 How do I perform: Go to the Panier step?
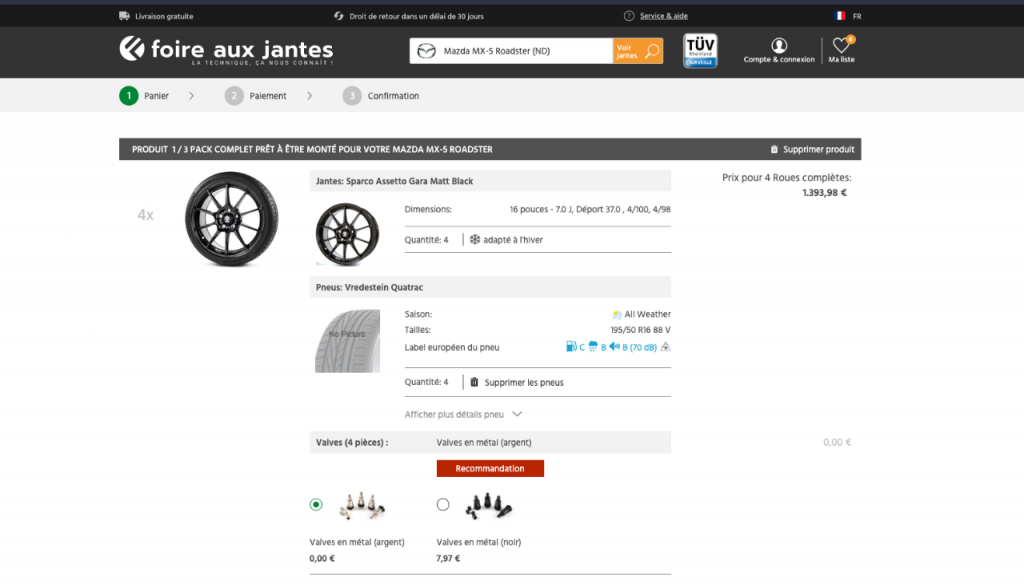pyautogui.click(x=156, y=96)
